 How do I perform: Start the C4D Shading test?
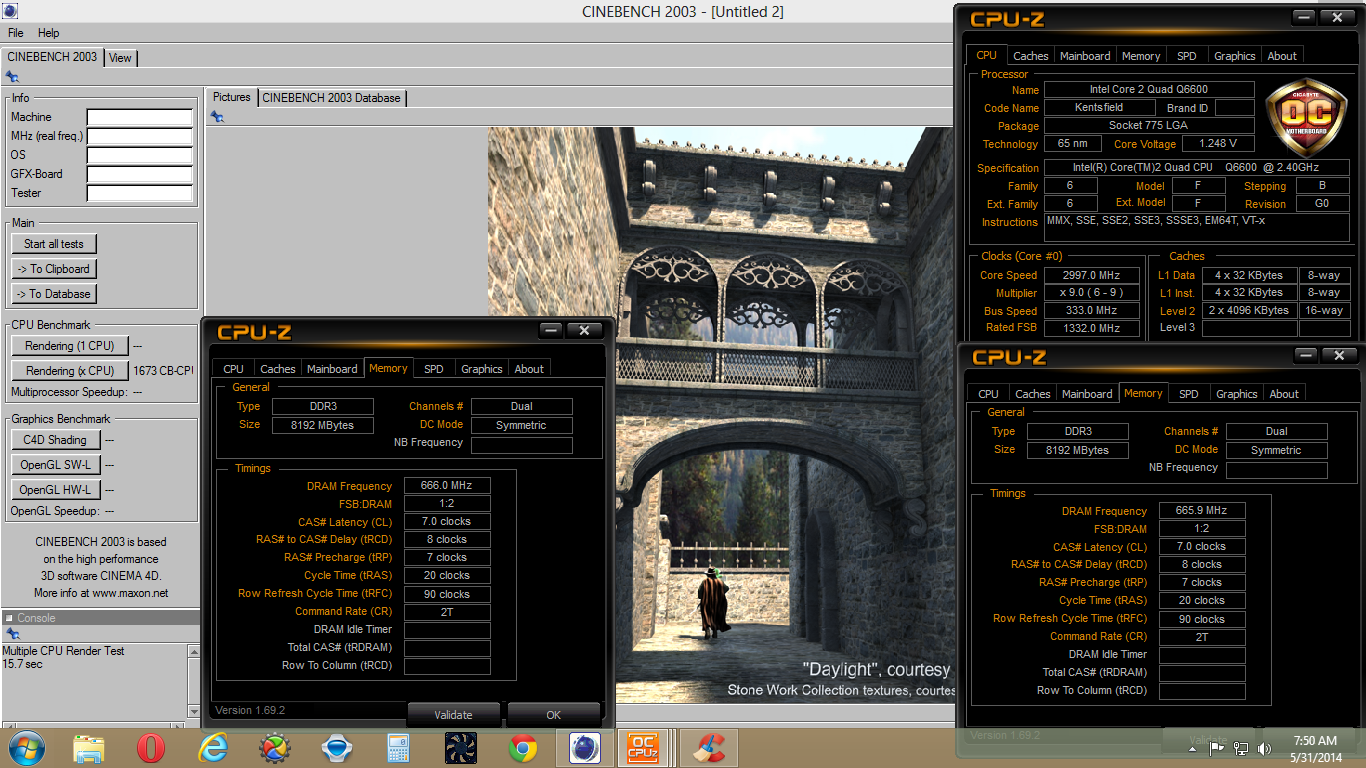[x=55, y=440]
